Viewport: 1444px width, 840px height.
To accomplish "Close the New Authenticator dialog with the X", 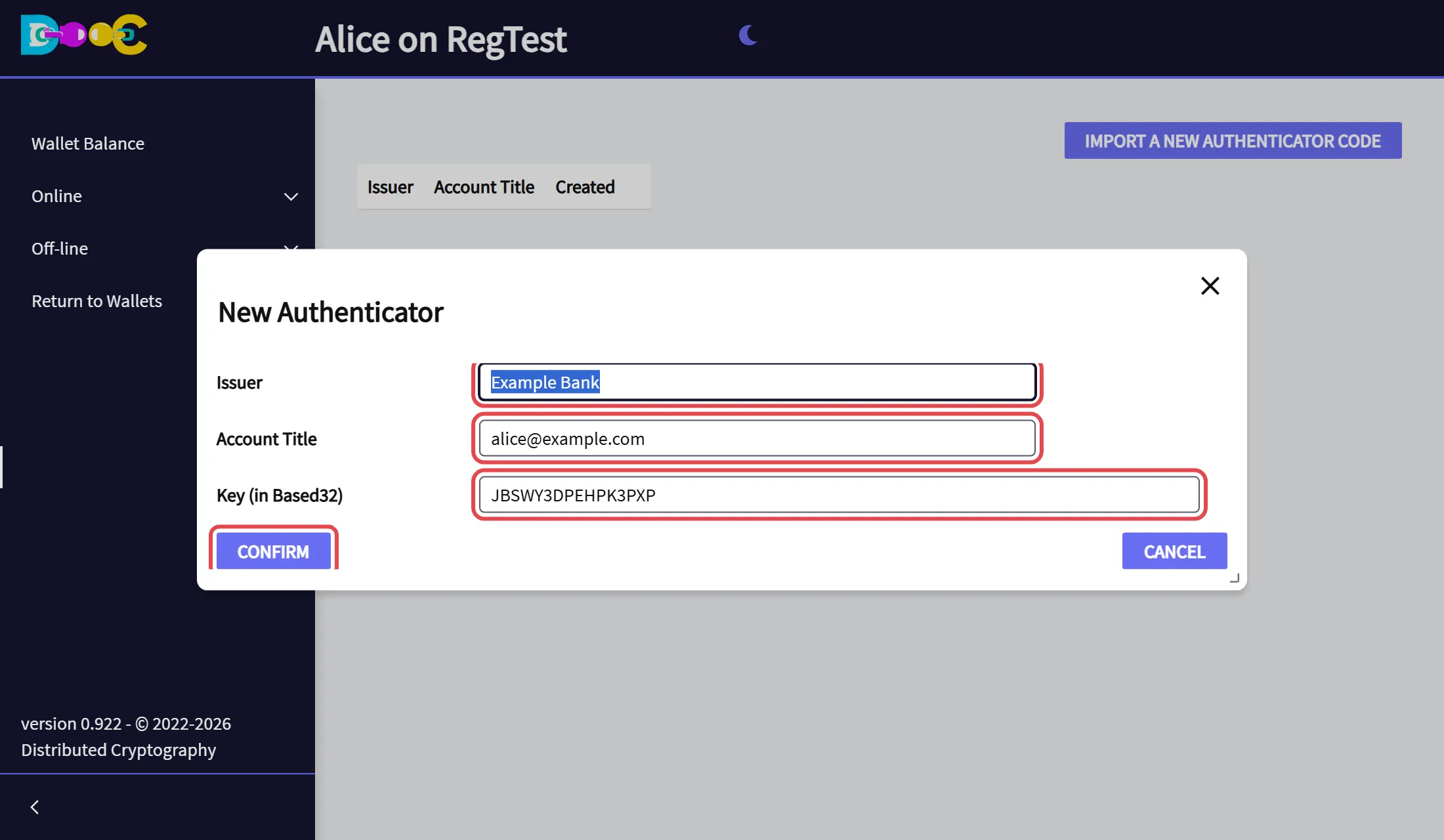I will click(x=1210, y=285).
